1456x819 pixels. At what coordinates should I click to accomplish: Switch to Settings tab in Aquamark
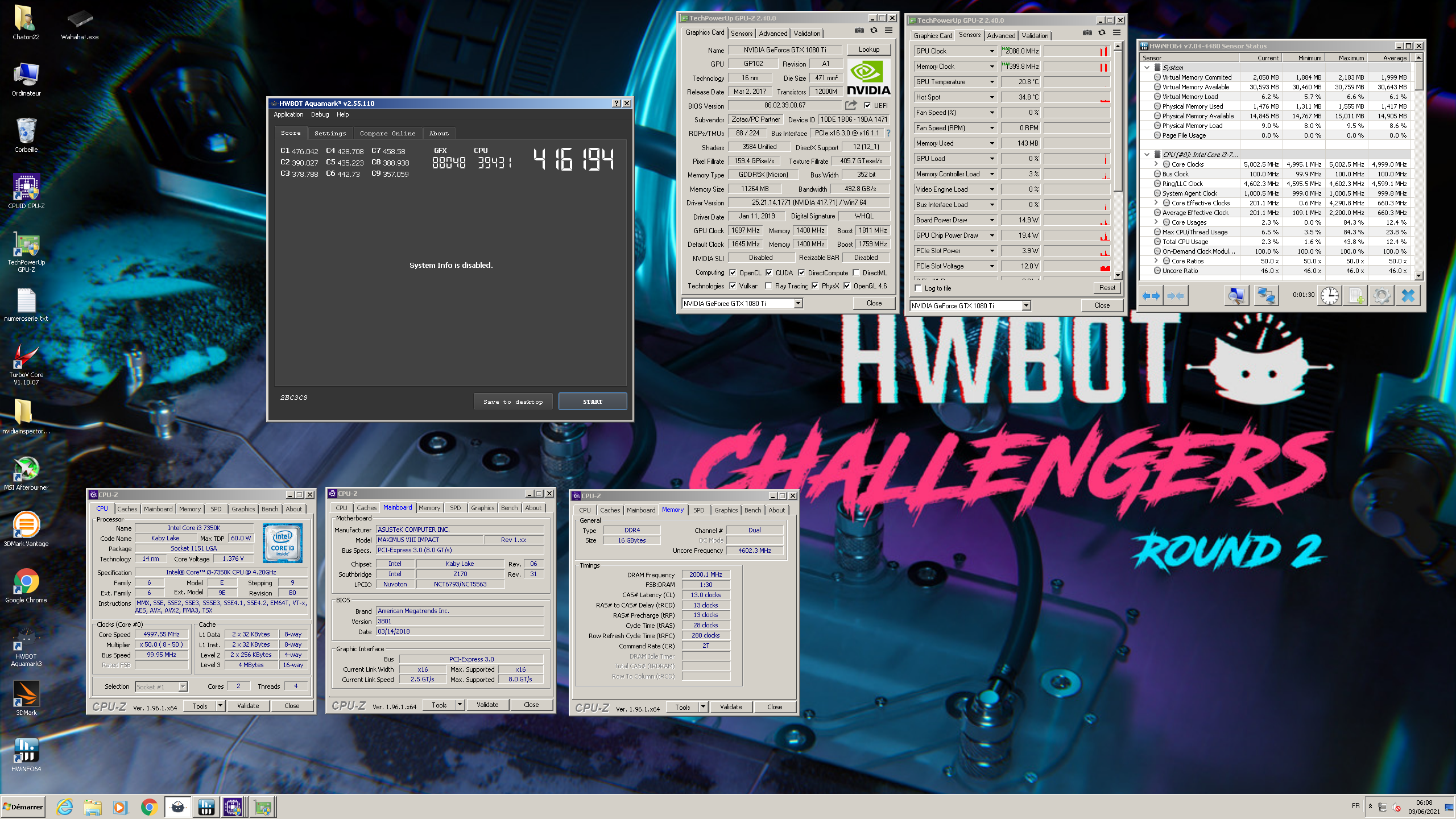[x=330, y=133]
